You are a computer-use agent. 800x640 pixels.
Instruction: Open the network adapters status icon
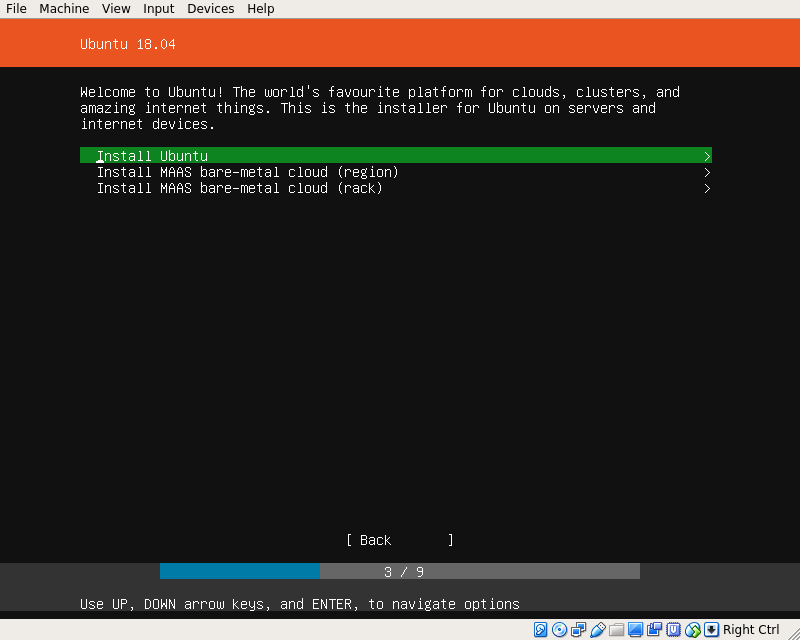[x=579, y=630]
